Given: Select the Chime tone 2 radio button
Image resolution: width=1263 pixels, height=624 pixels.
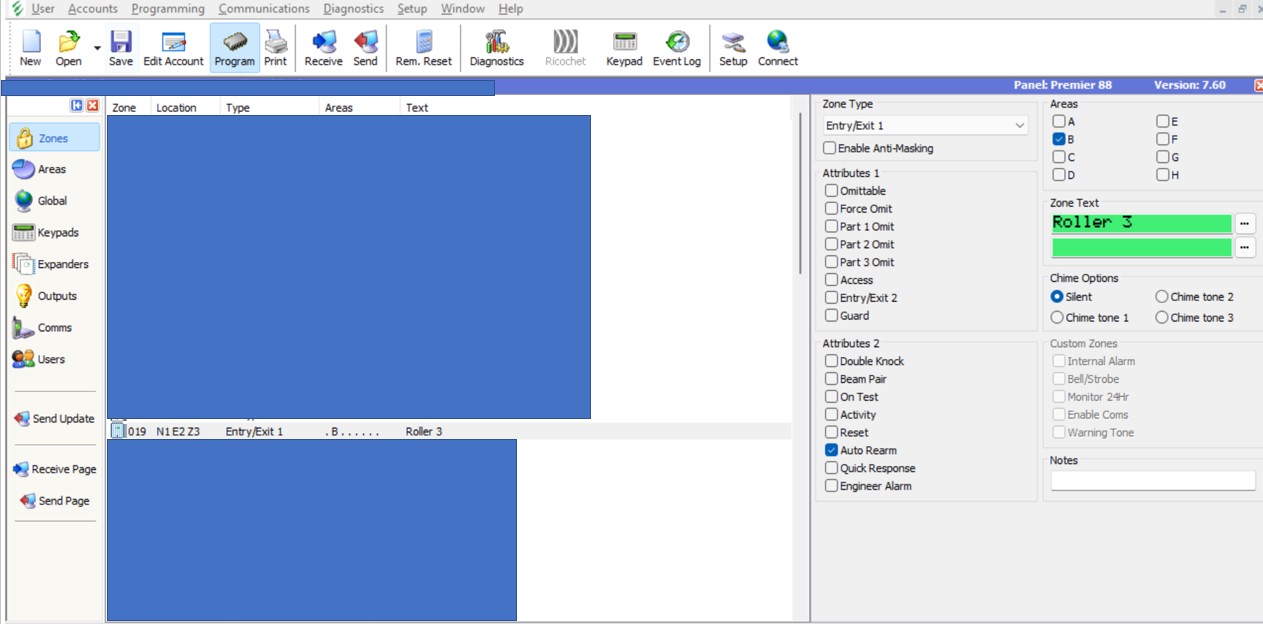Looking at the screenshot, I should click(x=1162, y=297).
